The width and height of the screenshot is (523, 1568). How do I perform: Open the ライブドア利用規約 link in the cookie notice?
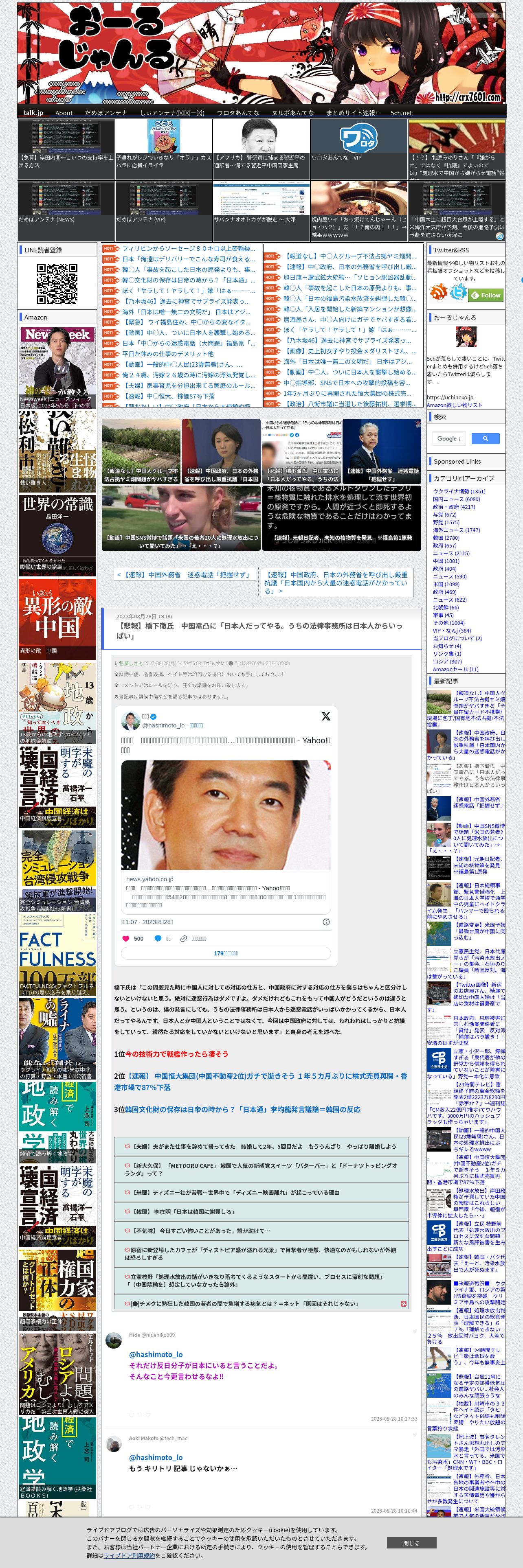tap(129, 1555)
